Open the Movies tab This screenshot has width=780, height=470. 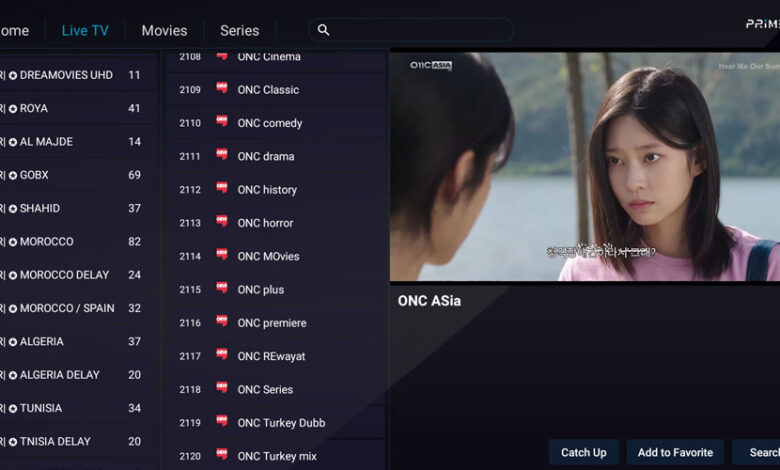point(164,31)
